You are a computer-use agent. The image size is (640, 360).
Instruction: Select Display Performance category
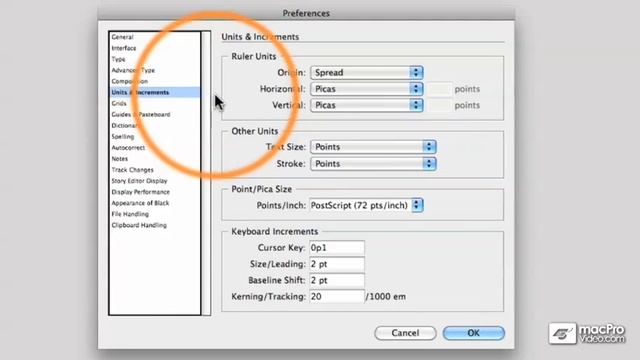pos(155,192)
